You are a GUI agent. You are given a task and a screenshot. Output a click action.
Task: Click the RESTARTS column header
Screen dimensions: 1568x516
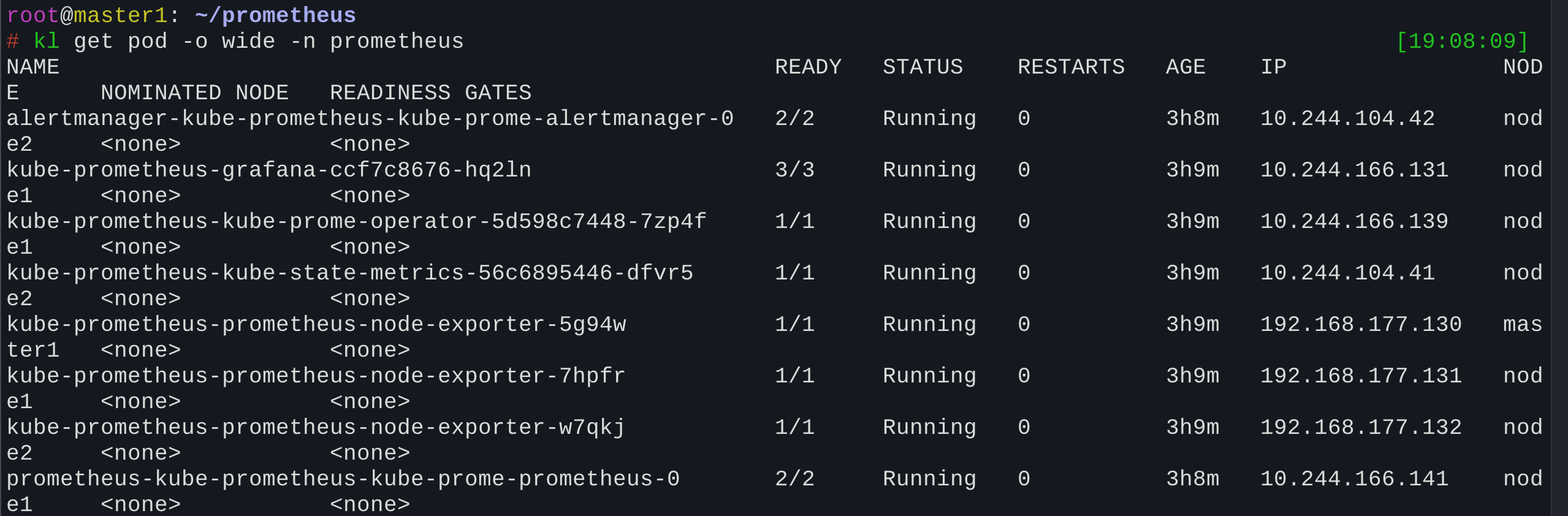click(1070, 67)
